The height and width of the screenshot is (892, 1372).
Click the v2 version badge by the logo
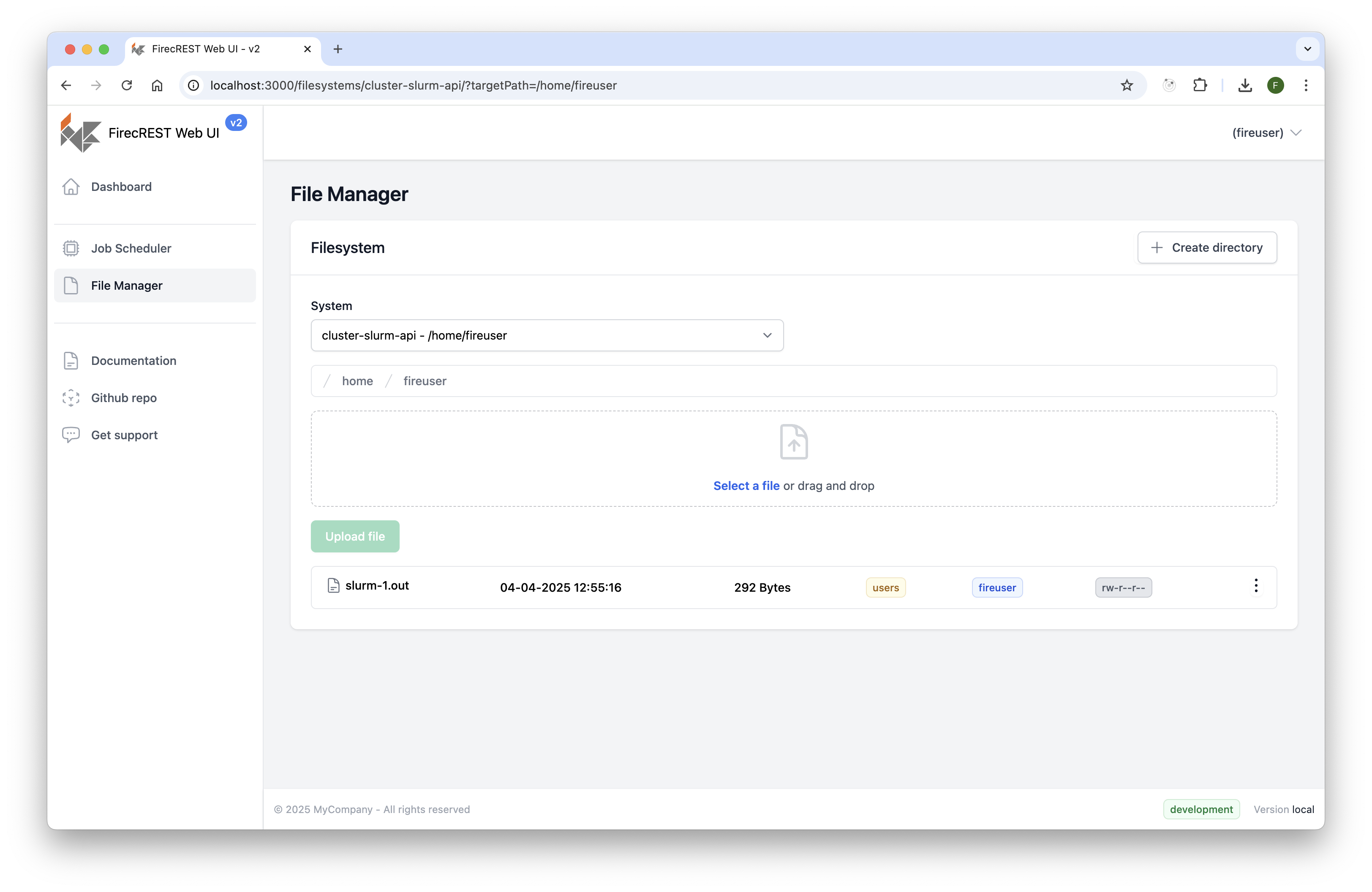pyautogui.click(x=236, y=123)
